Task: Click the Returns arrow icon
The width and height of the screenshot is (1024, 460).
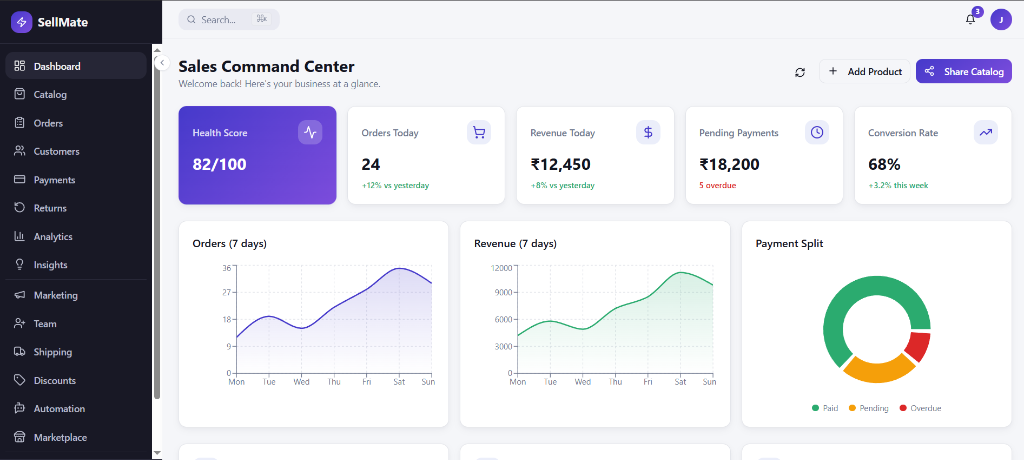Action: pos(20,208)
